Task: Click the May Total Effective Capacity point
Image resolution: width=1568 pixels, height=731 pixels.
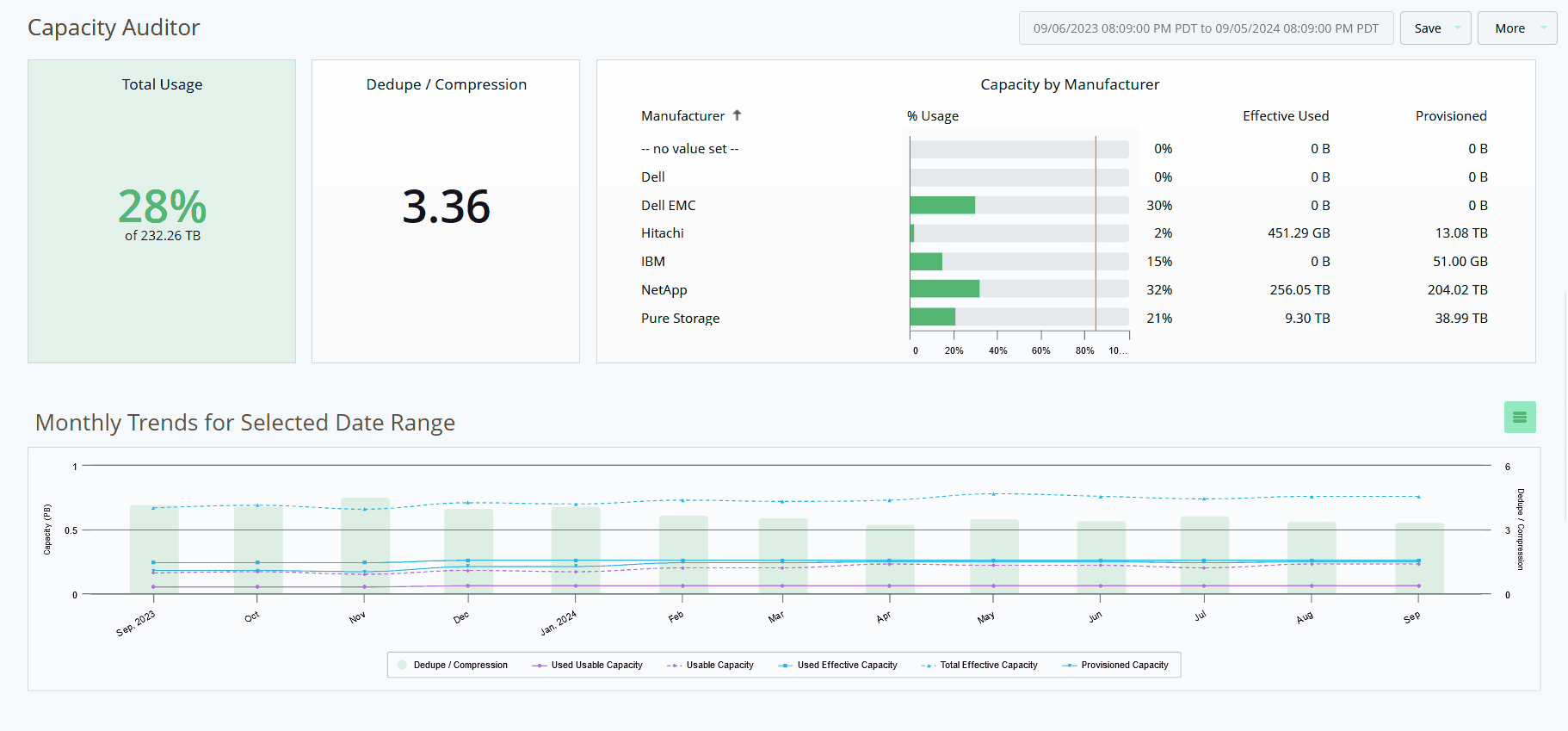Action: 994,494
